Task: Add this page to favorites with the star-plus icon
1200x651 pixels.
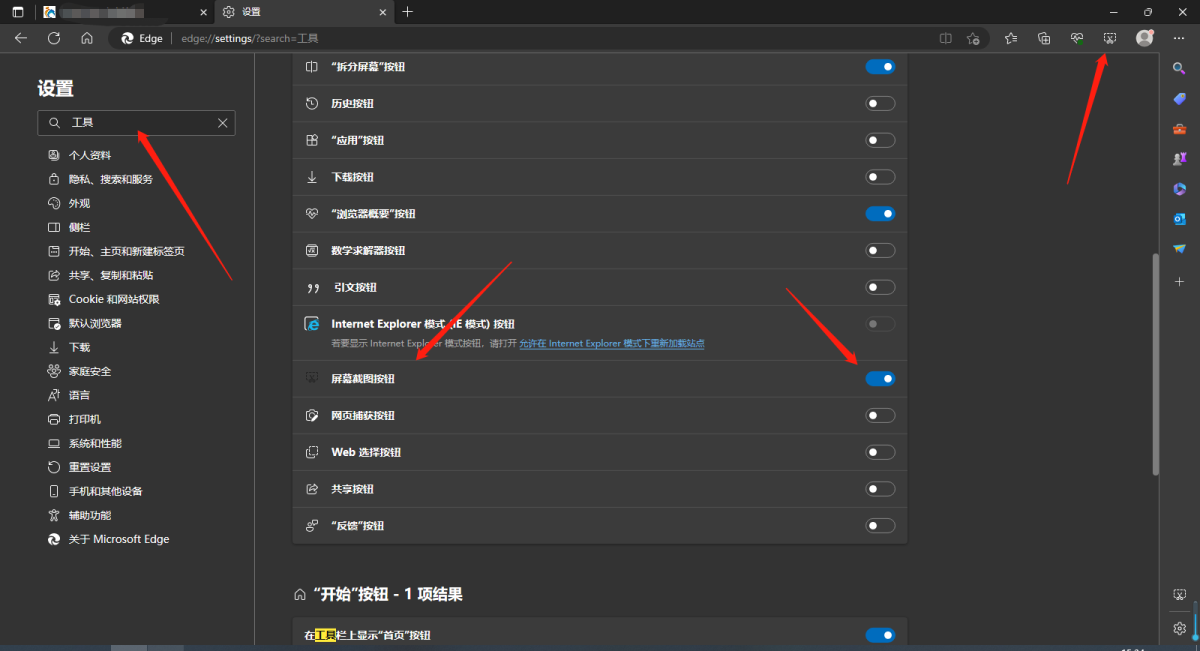Action: [974, 38]
